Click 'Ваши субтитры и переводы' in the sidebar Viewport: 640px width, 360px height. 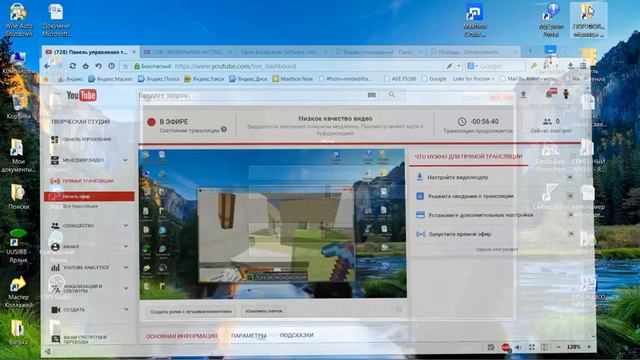coord(80,339)
